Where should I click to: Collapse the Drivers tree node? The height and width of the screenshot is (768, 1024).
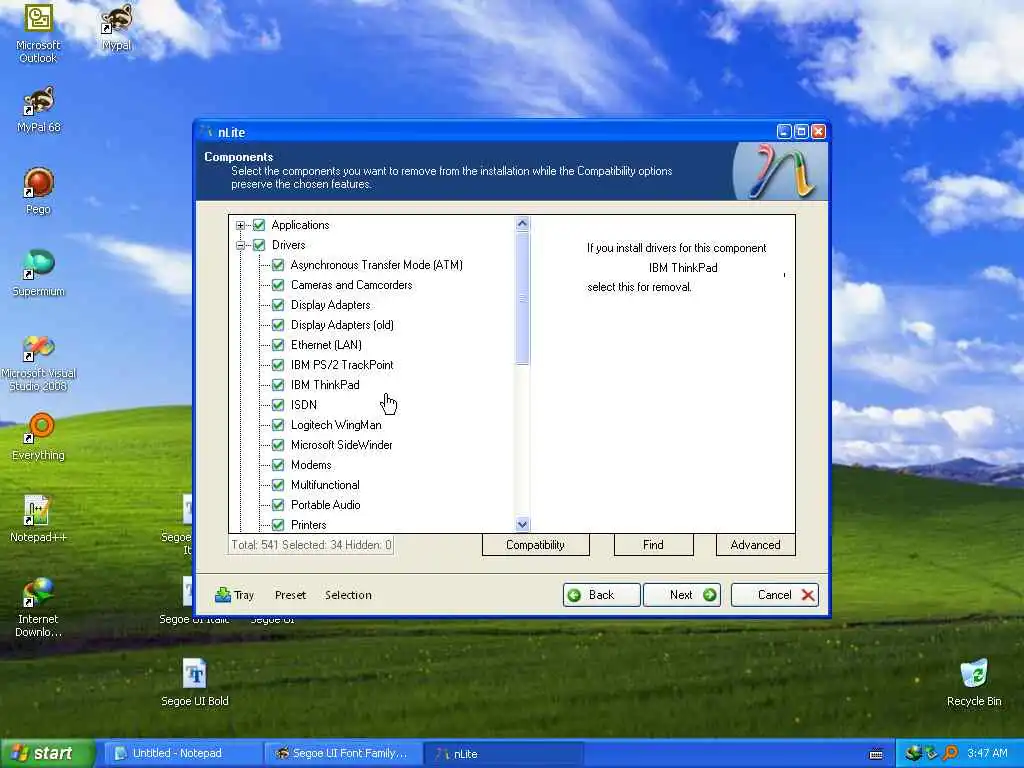click(x=240, y=246)
